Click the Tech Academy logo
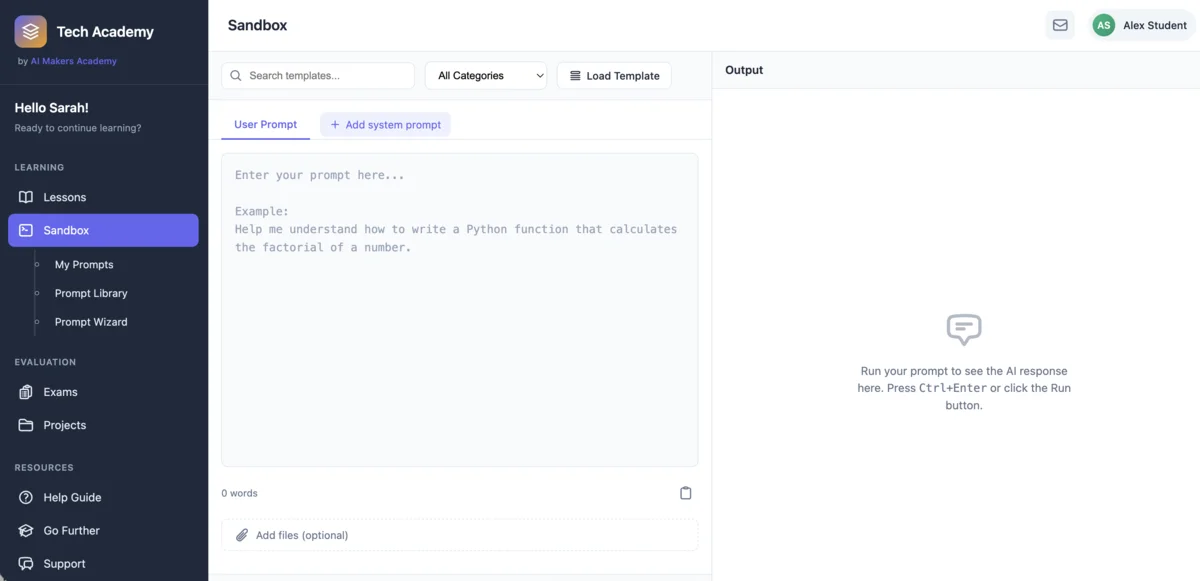Image resolution: width=1200 pixels, height=581 pixels. tap(30, 31)
